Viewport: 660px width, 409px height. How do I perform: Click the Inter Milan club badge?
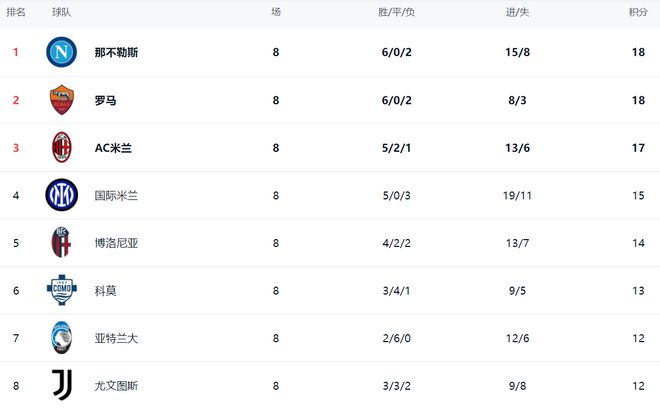pyautogui.click(x=62, y=195)
